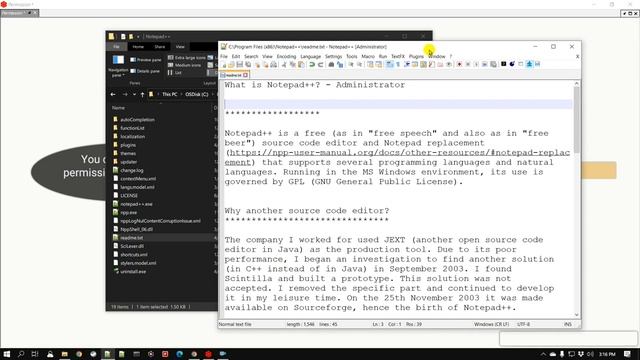Click the New file icon in Notepad++ toolbar
Screen dimensions: 640x360
223,64
